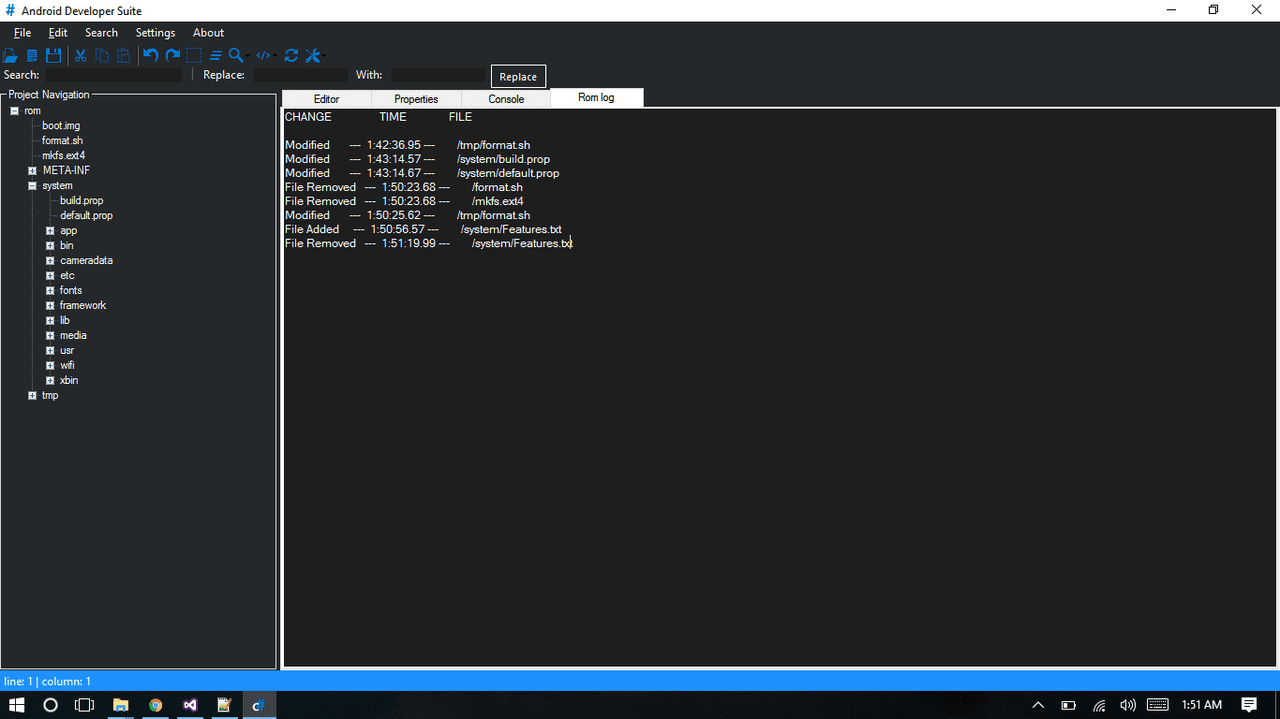Open the wrench and screwdriver tools icon
This screenshot has height=719, width=1280.
pyautogui.click(x=314, y=56)
